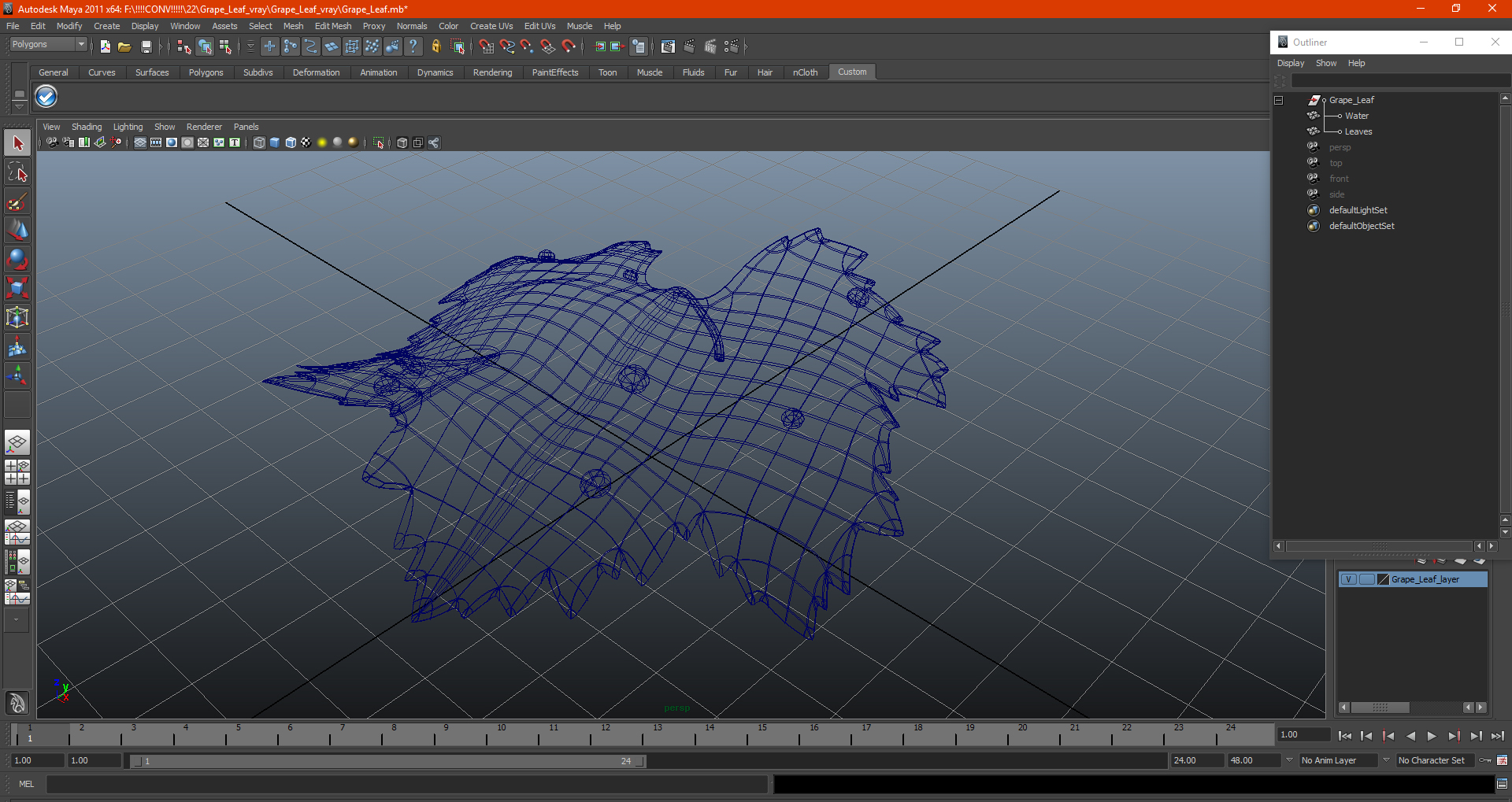Choose the Paint Selection tool
Viewport: 1512px width, 802px height.
coord(17,201)
